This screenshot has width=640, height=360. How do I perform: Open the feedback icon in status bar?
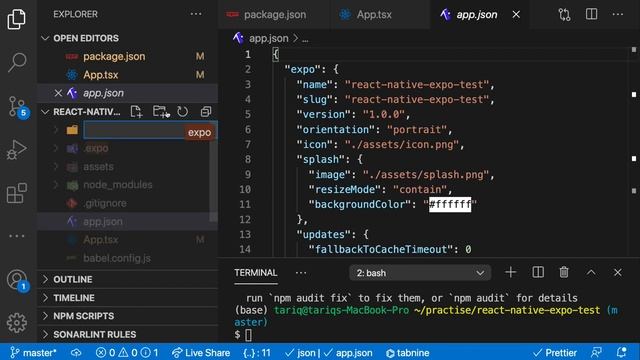(x=596, y=353)
